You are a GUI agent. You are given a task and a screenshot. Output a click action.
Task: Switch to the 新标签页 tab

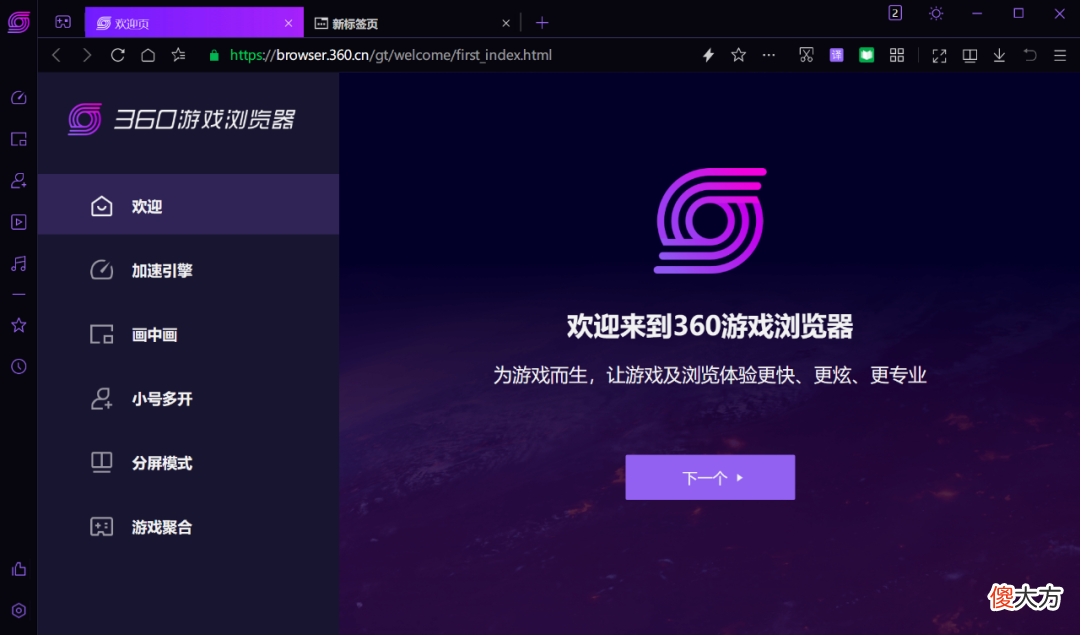click(412, 23)
